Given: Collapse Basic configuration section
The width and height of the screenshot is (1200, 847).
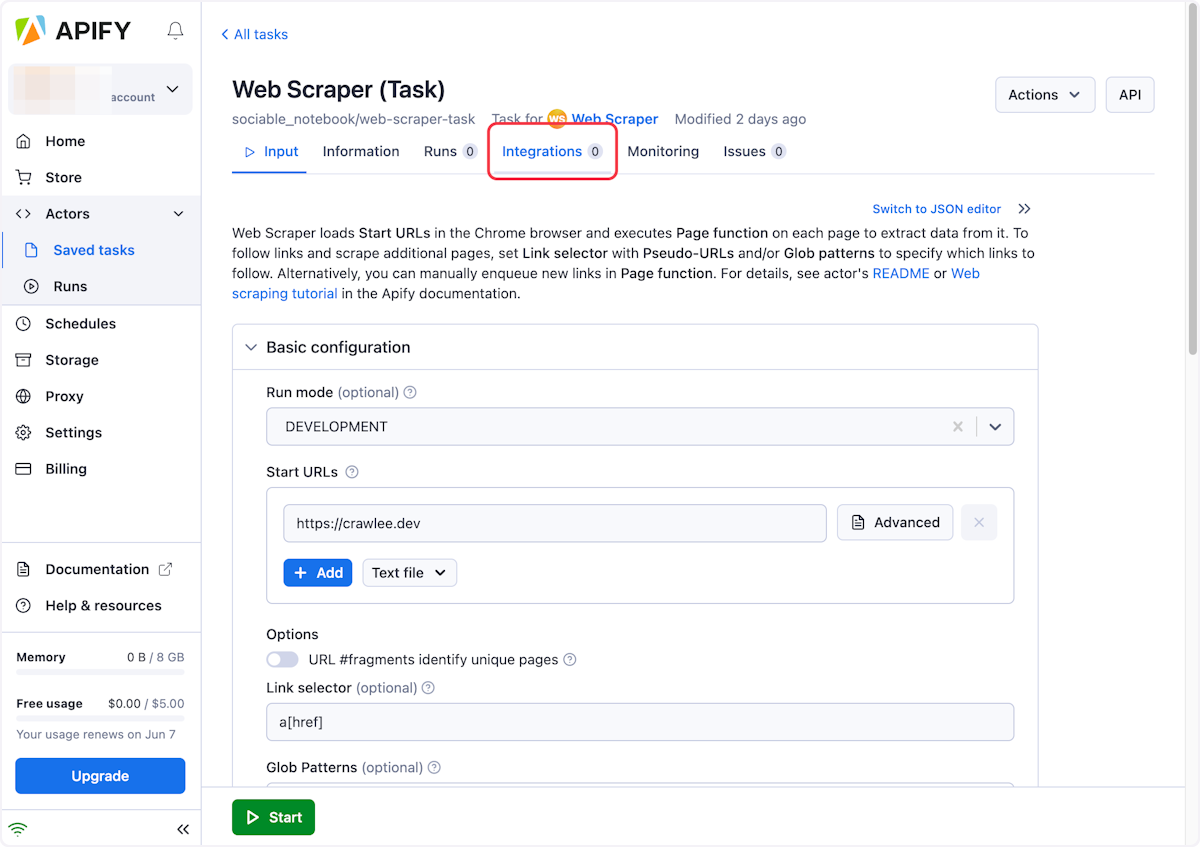Looking at the screenshot, I should click(x=251, y=348).
